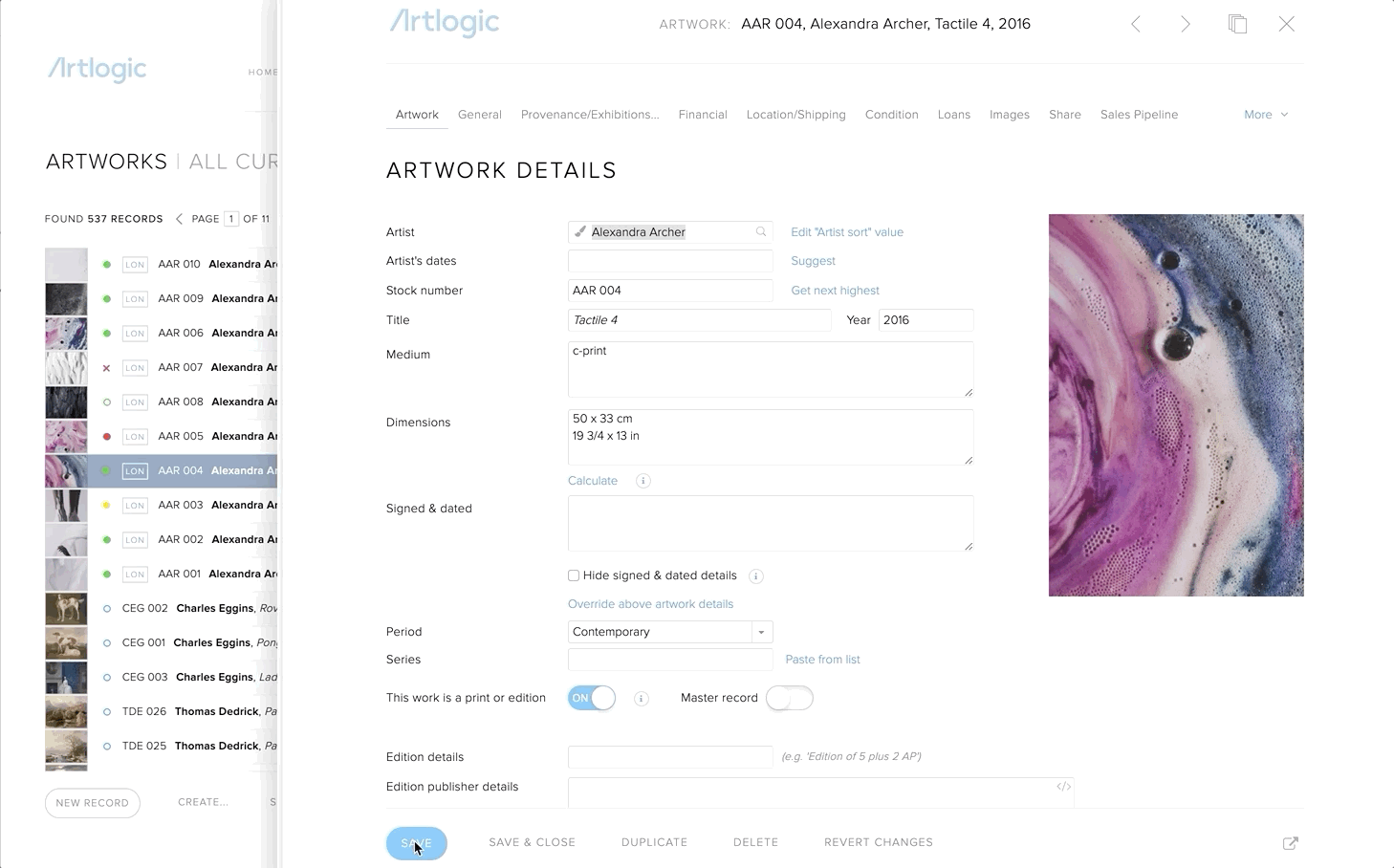Click Paste from list link
This screenshot has width=1394, height=868.
point(822,660)
